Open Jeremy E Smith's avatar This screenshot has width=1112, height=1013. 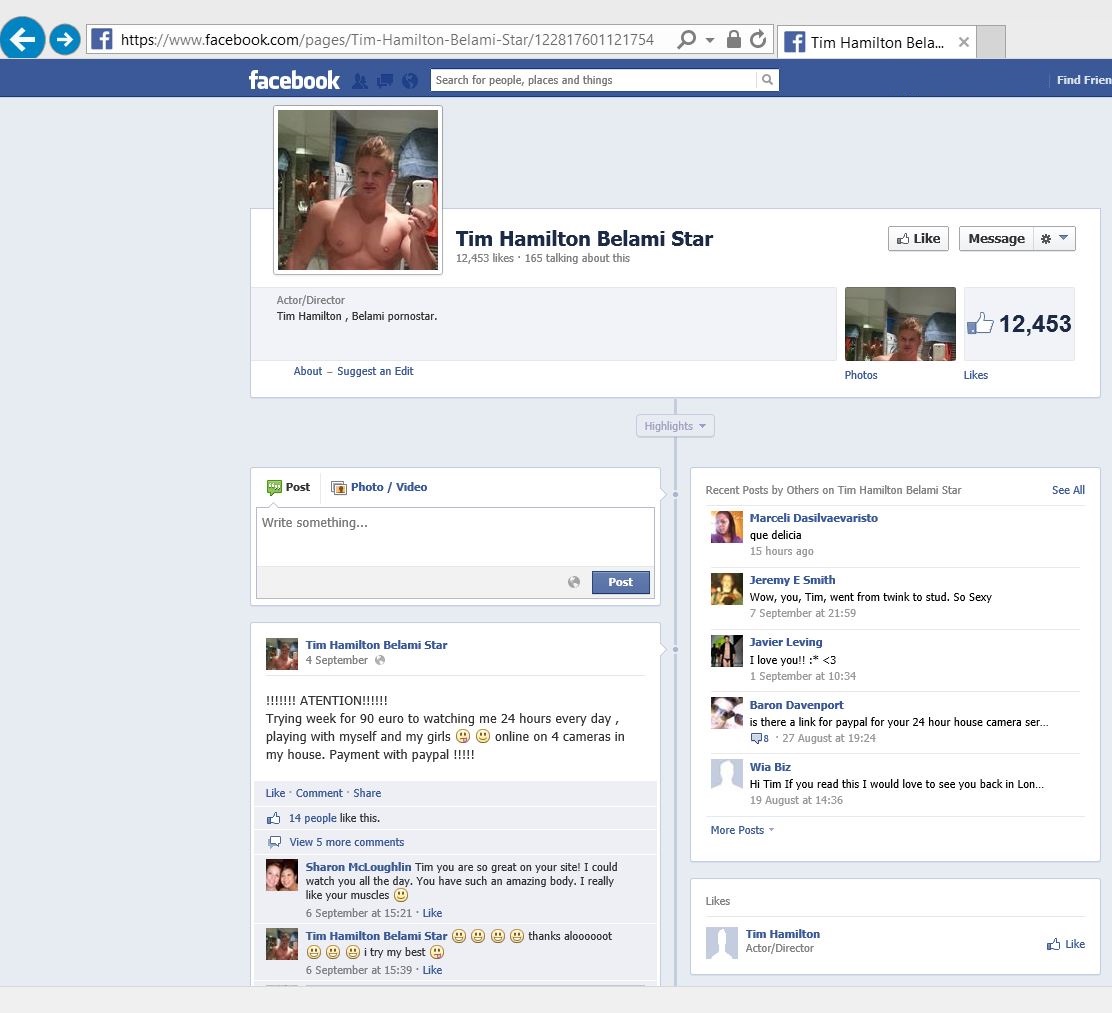pyautogui.click(x=727, y=589)
